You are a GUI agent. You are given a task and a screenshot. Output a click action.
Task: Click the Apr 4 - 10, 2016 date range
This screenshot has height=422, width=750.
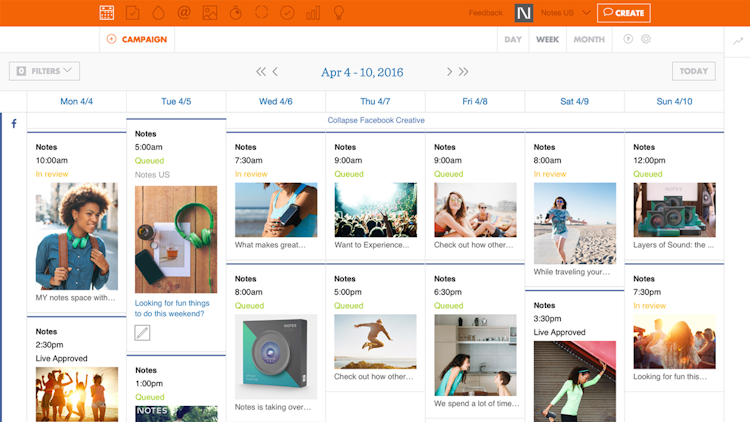coord(362,72)
